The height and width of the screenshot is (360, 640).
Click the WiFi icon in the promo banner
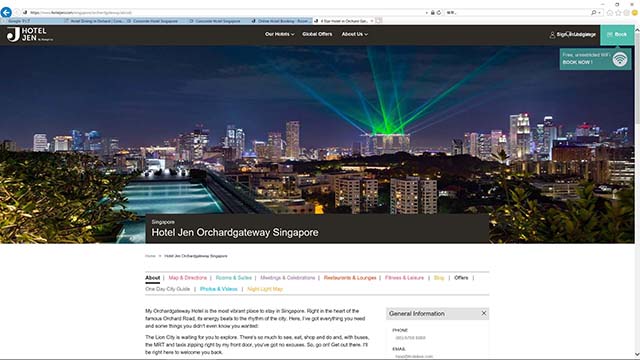(620, 59)
